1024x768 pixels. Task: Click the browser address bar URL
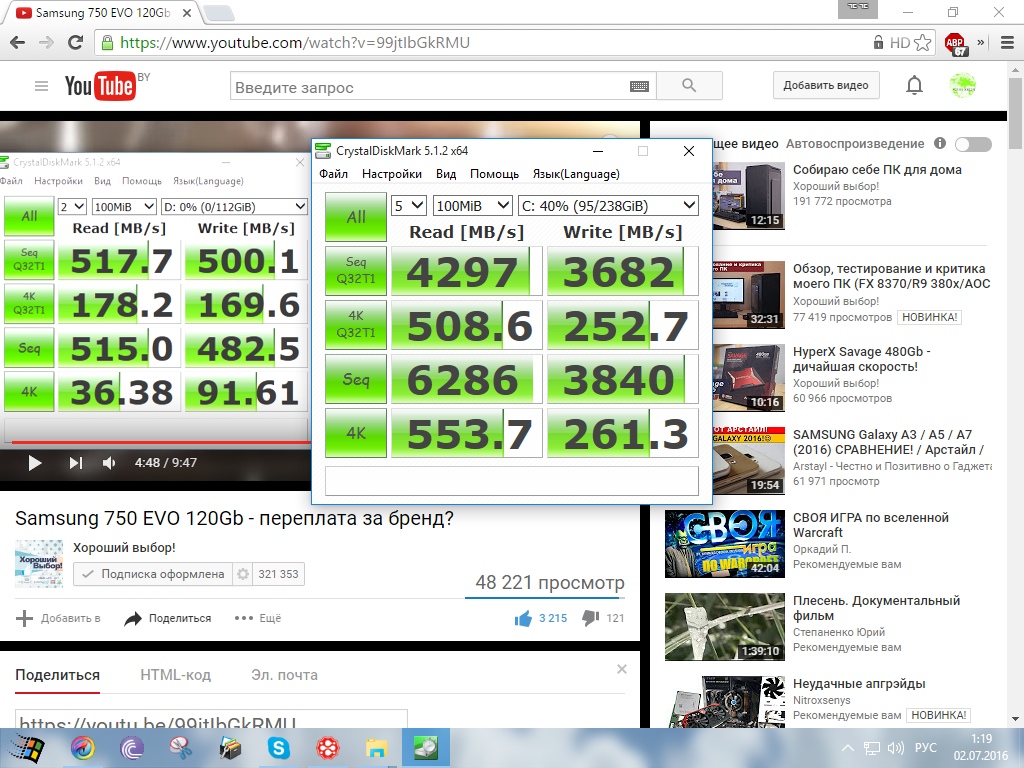(x=294, y=43)
